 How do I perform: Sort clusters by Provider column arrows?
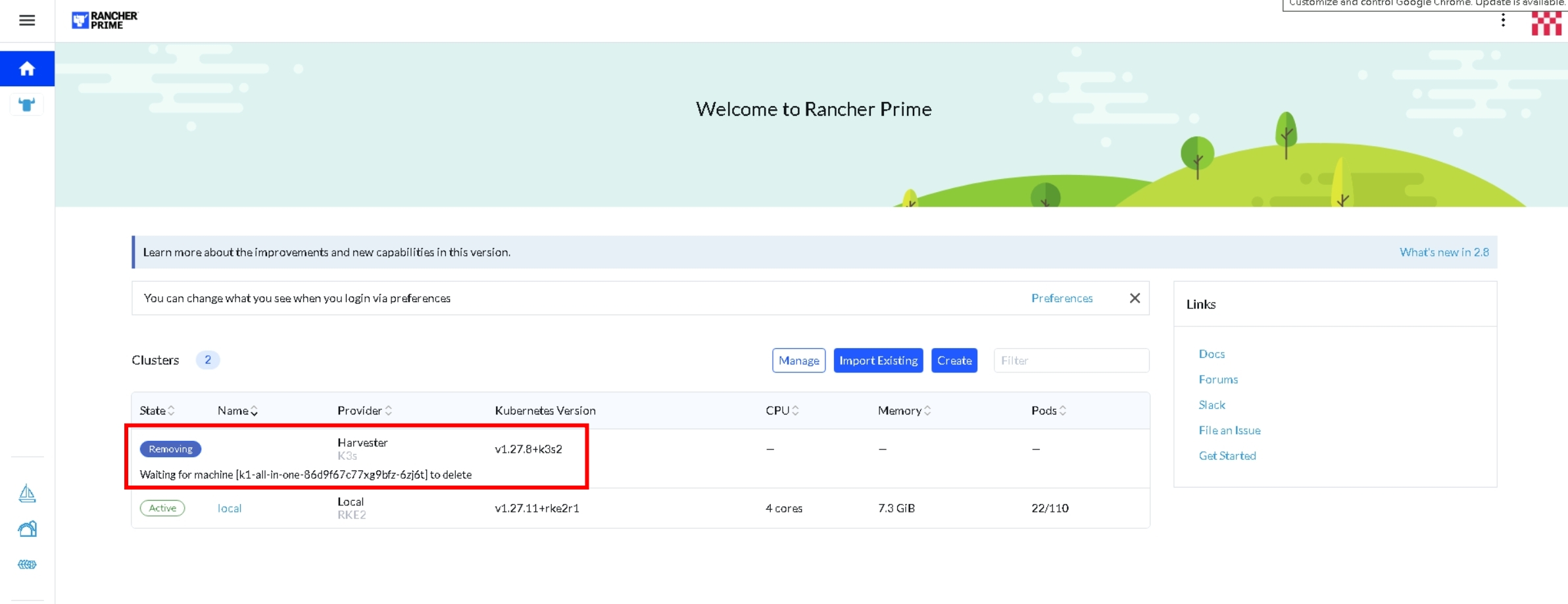click(389, 411)
